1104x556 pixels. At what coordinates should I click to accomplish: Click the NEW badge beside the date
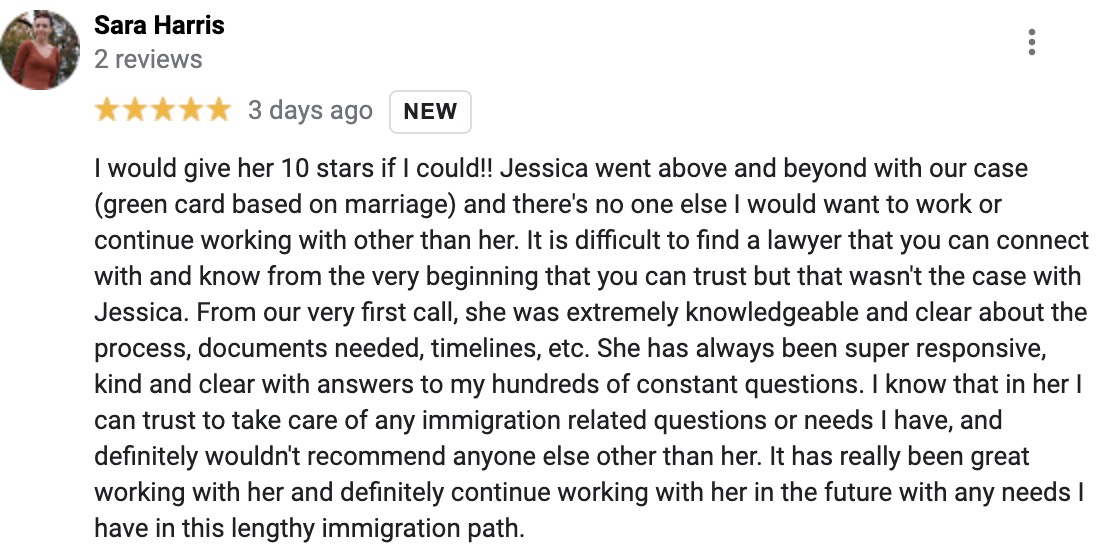pyautogui.click(x=430, y=111)
